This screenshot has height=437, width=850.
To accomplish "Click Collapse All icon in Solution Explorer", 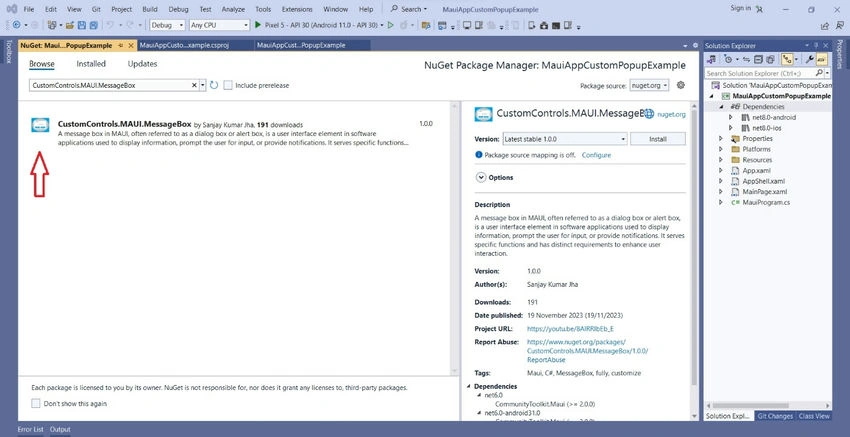I will coord(758,60).
